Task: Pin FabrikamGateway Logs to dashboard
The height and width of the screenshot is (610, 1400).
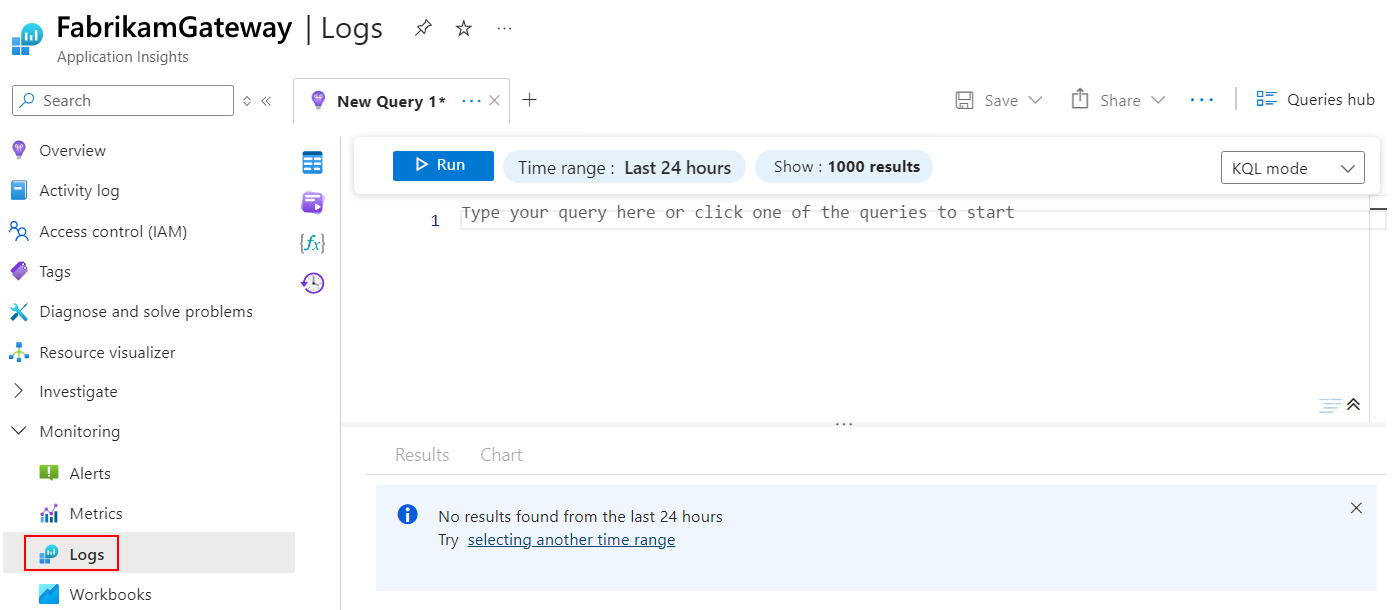Action: (423, 28)
